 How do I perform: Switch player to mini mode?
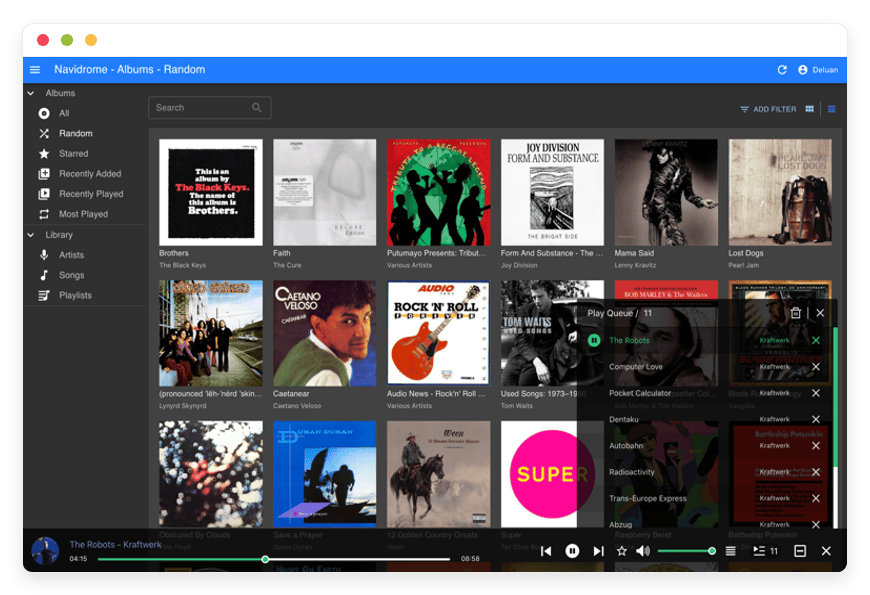800,551
